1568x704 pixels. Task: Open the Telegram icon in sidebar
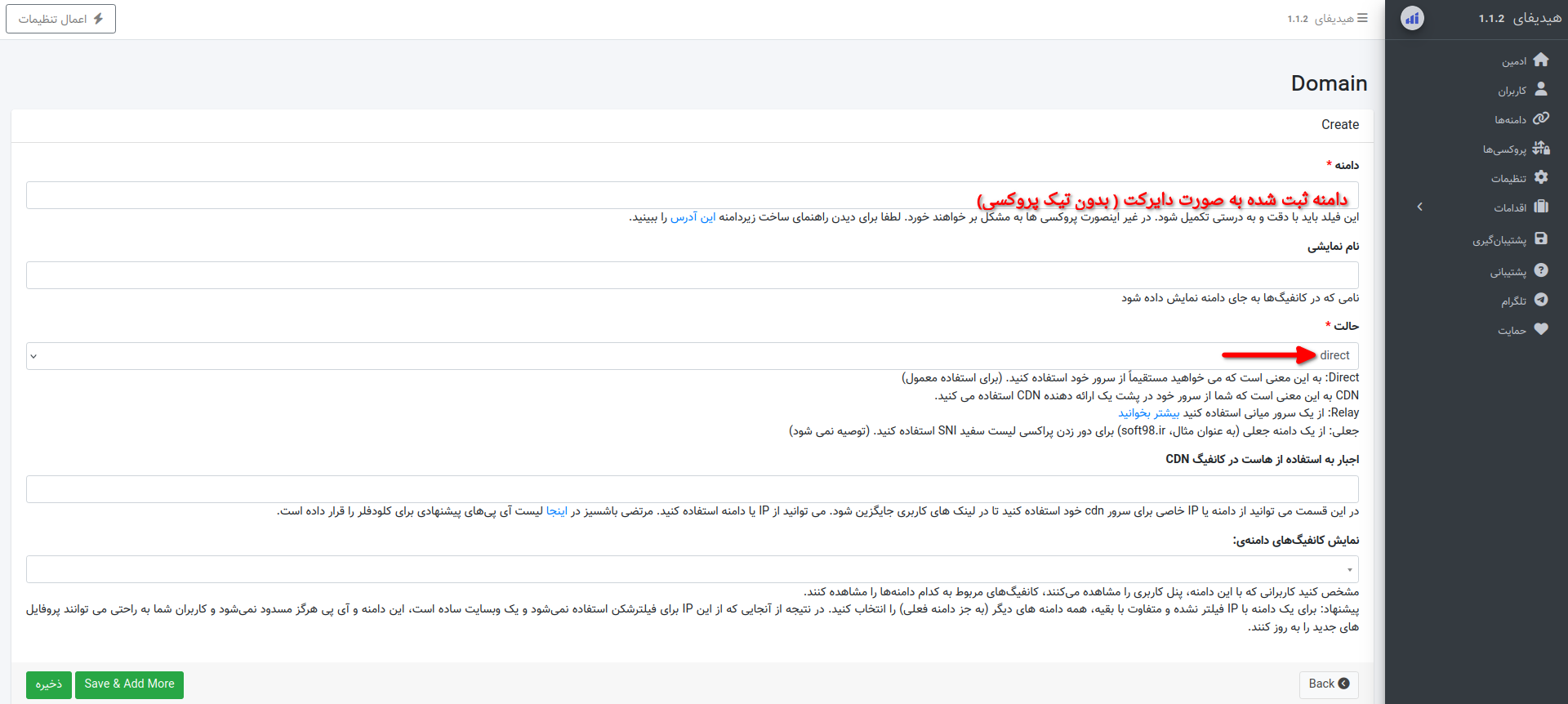[1541, 300]
